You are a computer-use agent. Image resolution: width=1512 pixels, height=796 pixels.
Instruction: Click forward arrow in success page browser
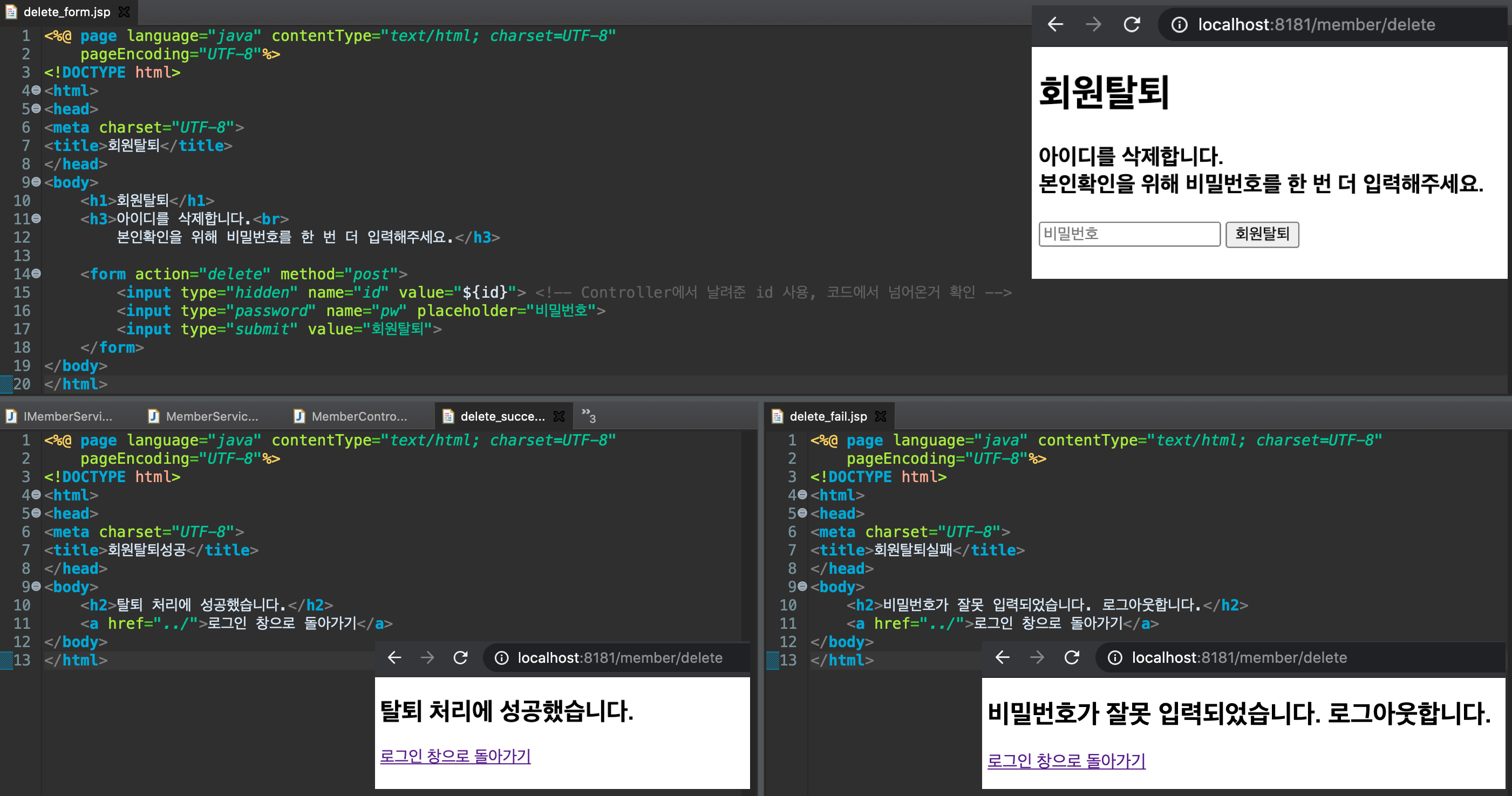427,657
